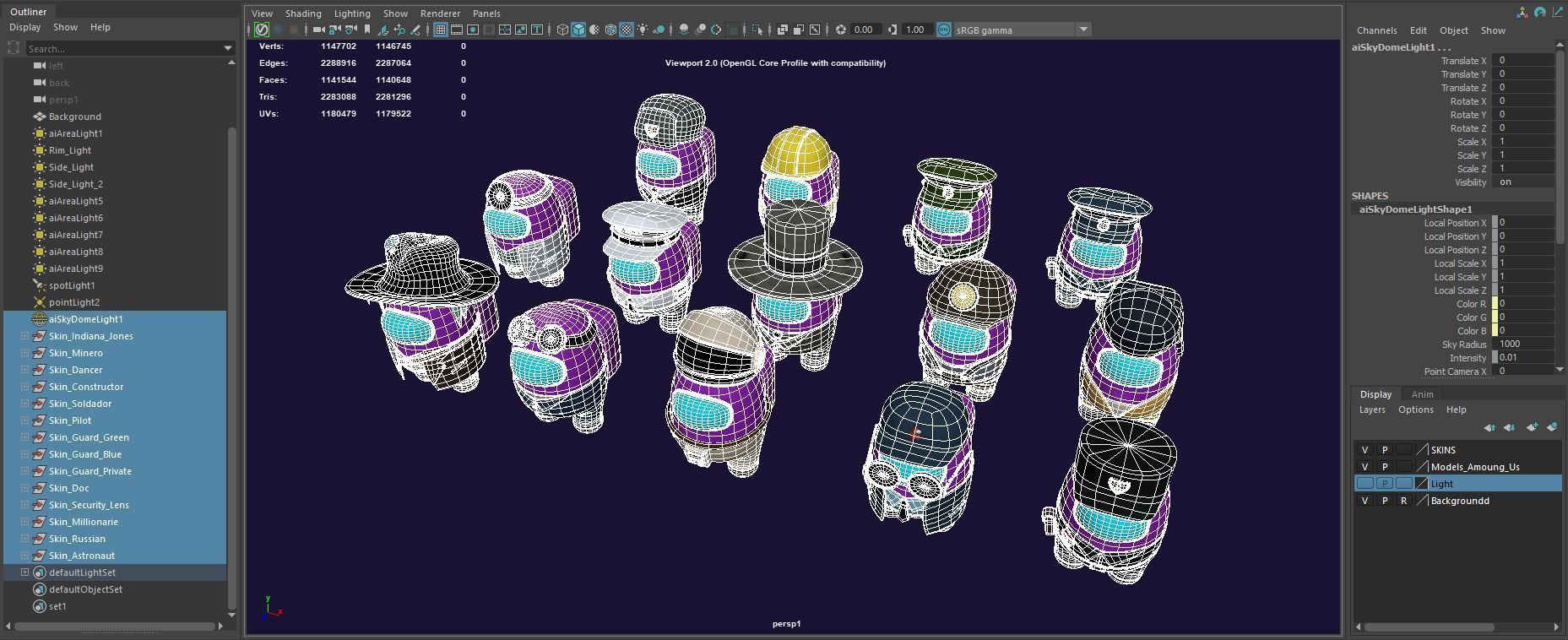1568x640 pixels.
Task: Click the Wireframe shading cube icon
Action: point(562,30)
